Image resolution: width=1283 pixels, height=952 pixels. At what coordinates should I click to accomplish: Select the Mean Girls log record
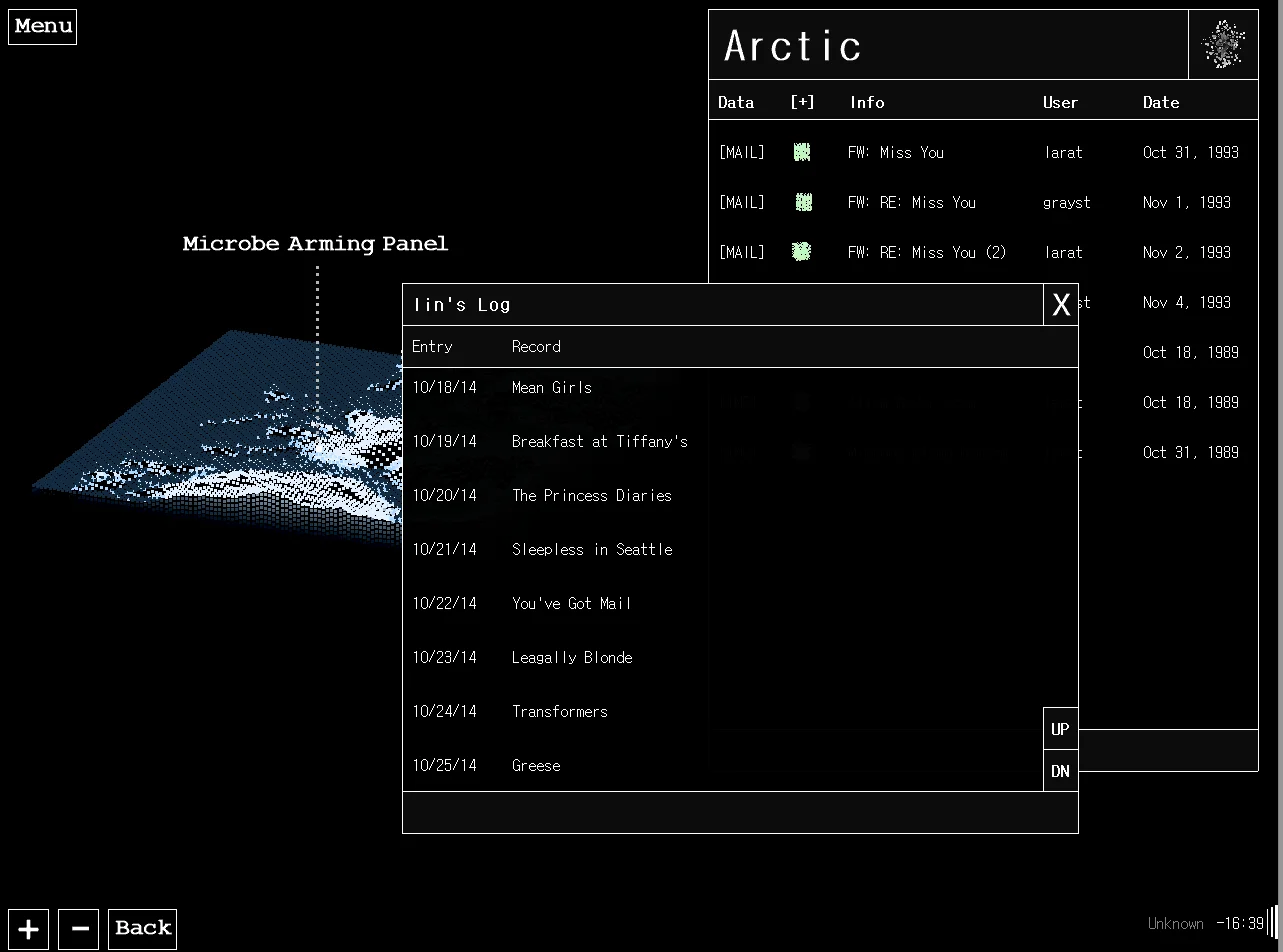point(552,388)
